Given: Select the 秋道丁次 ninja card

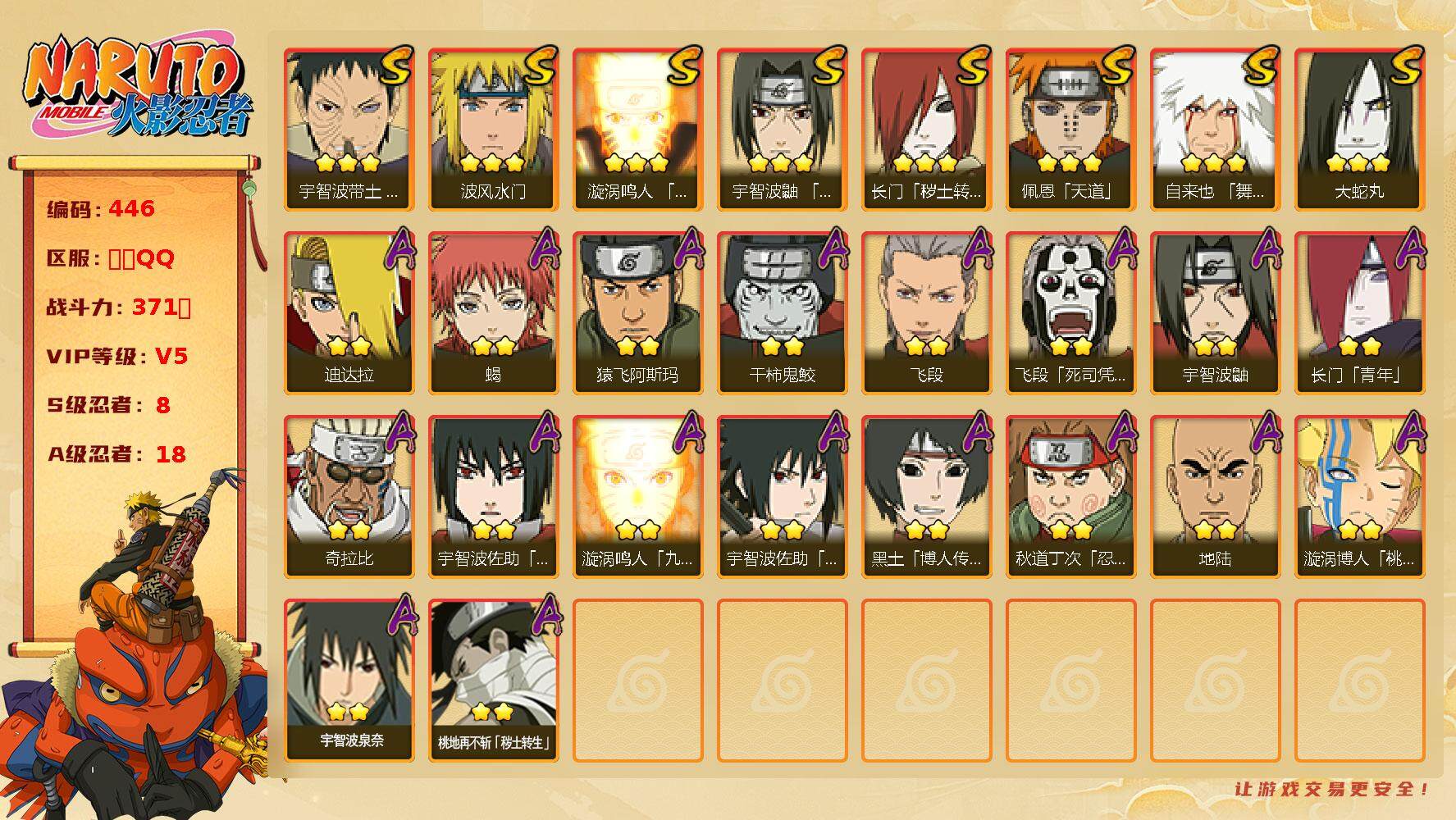Looking at the screenshot, I should (1070, 497).
